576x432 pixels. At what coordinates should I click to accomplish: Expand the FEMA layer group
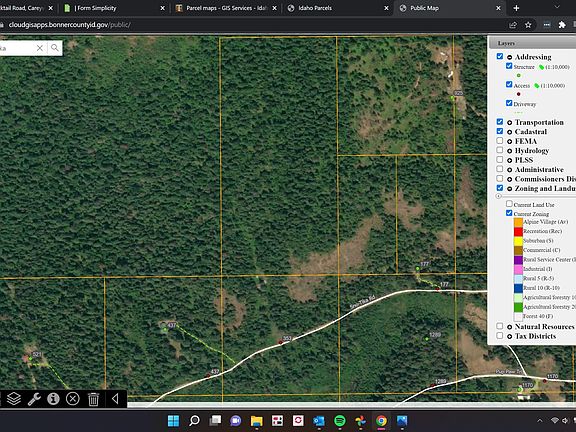tap(510, 142)
